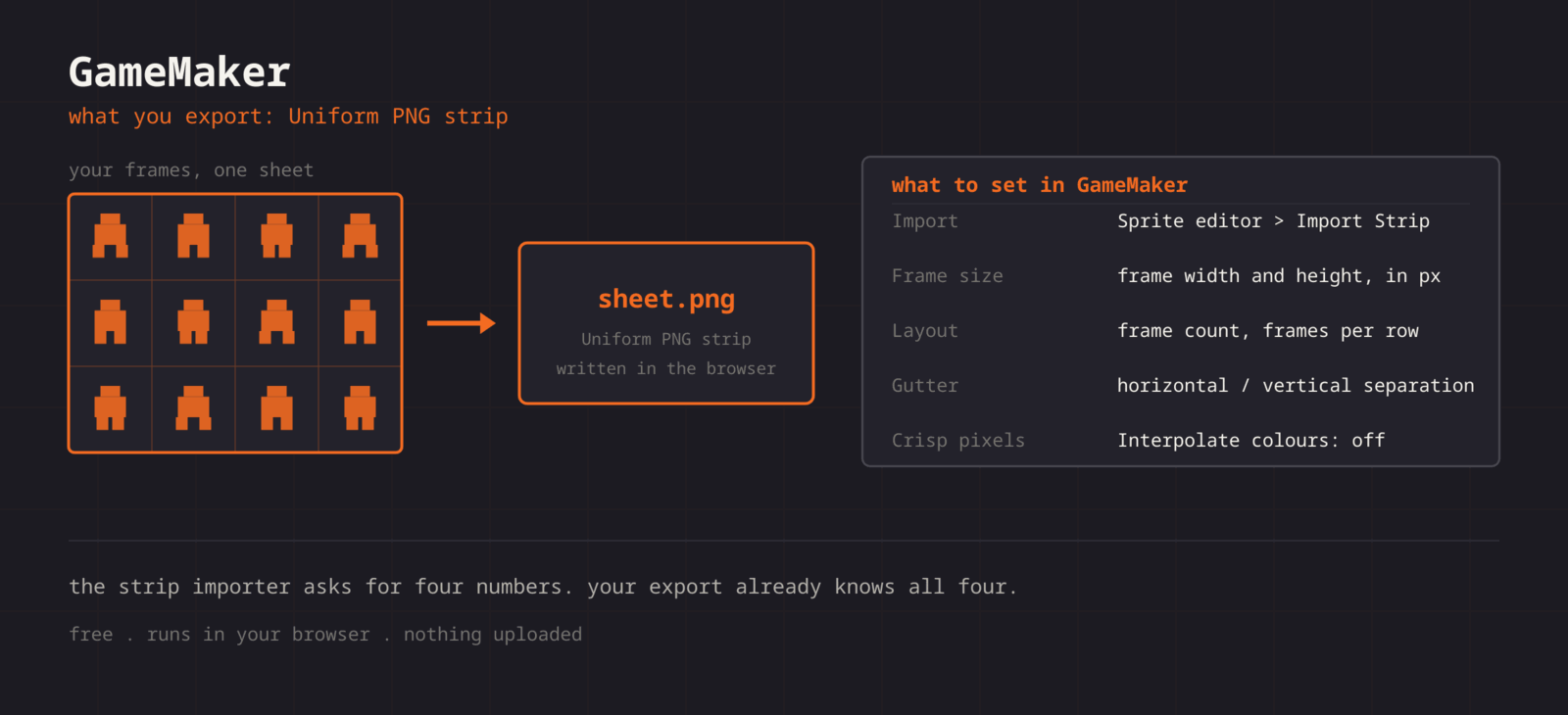Select the "Crisp pixels" row label
The height and width of the screenshot is (715, 1568).
click(958, 441)
